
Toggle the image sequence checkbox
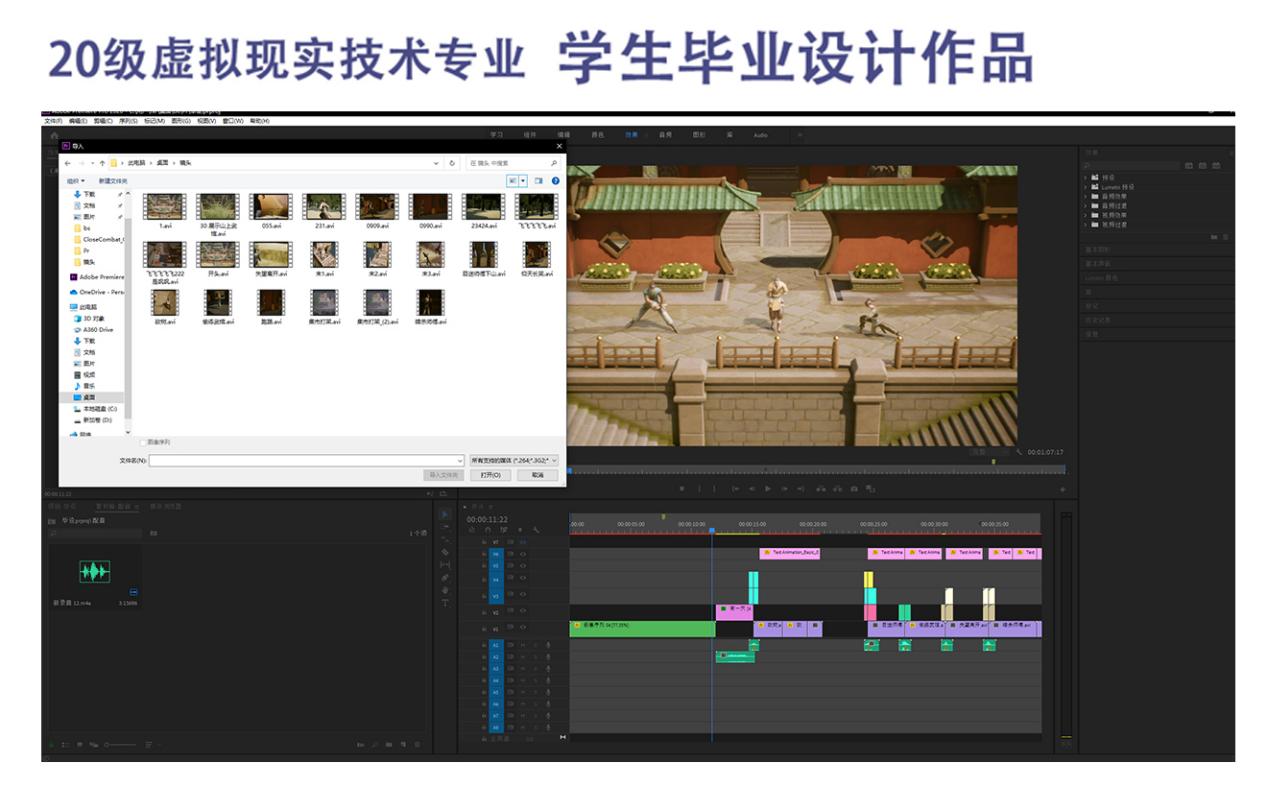(x=142, y=441)
